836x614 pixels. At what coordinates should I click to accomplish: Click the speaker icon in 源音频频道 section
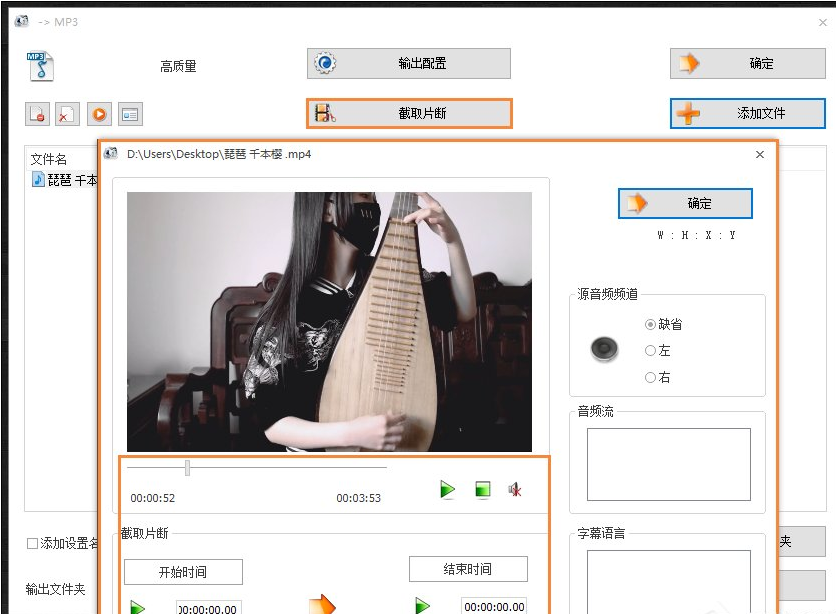pos(605,349)
